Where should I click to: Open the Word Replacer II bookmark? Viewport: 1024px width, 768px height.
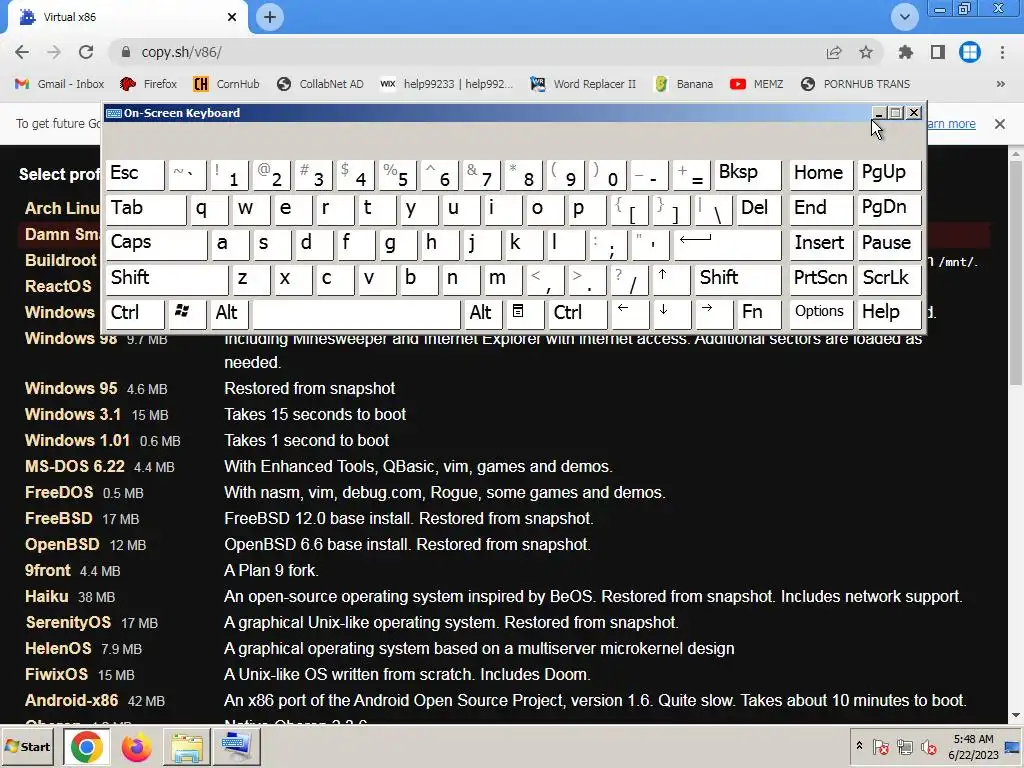pyautogui.click(x=583, y=84)
